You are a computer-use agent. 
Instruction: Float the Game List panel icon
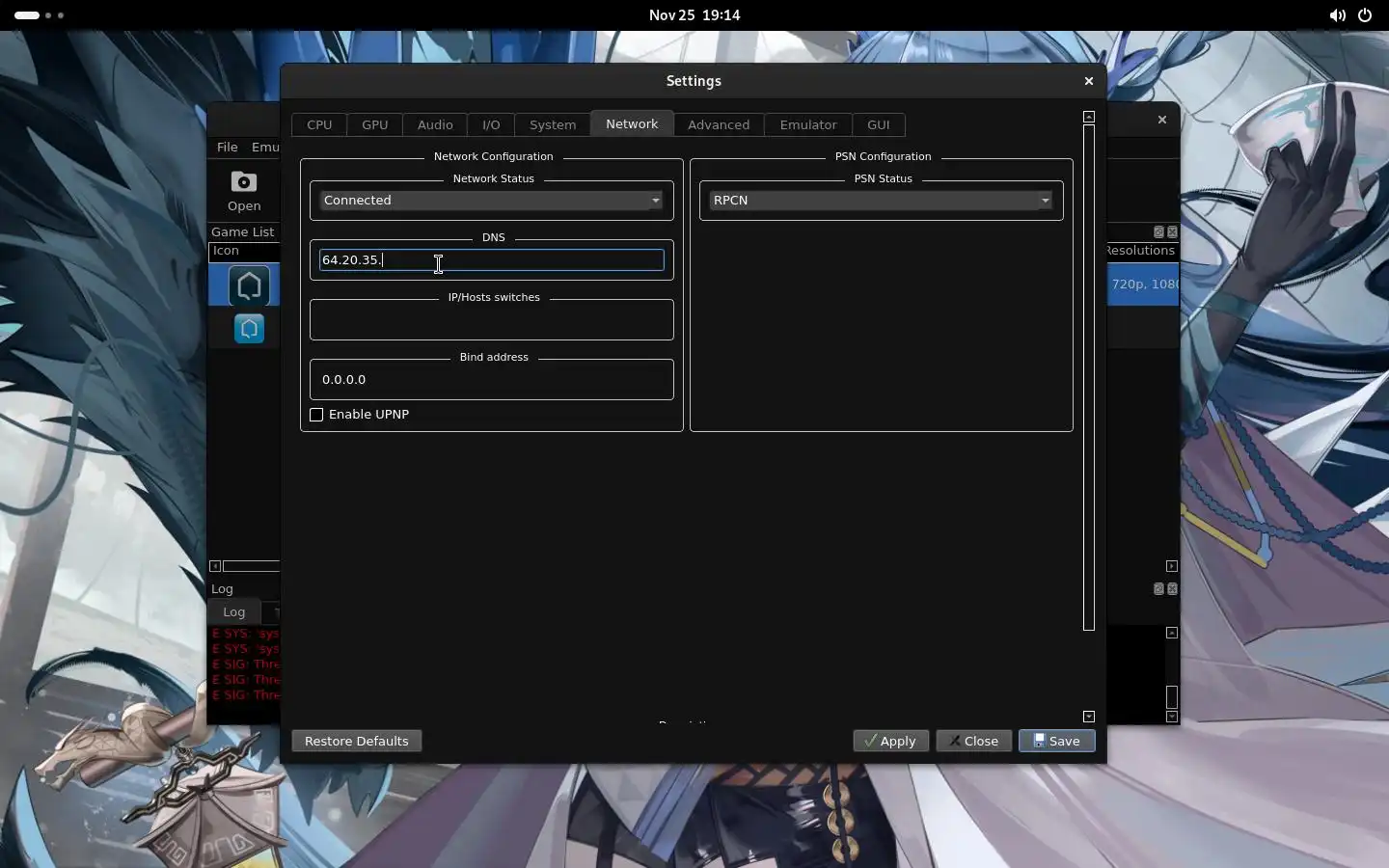1158,232
